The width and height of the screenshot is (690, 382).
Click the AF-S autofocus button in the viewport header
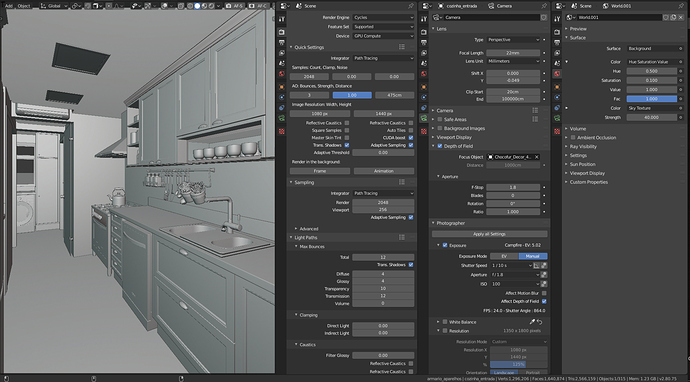[x=235, y=6]
